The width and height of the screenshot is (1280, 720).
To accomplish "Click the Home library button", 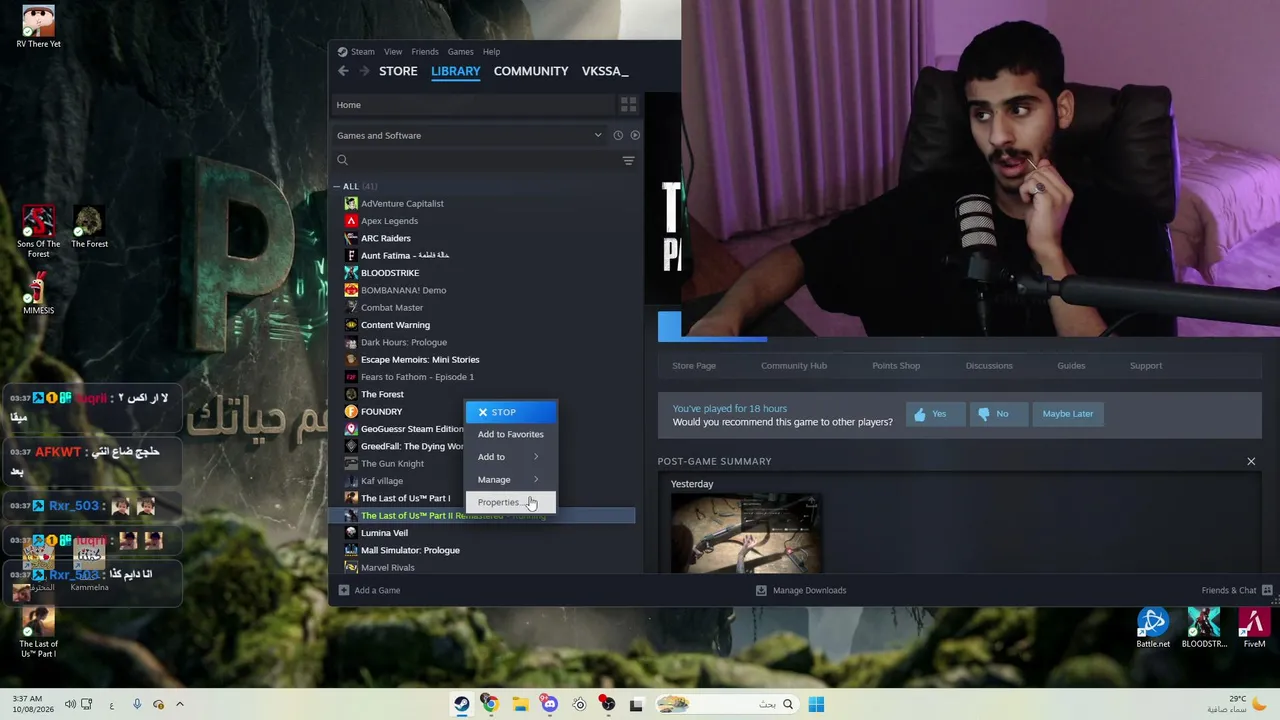I will pos(473,105).
